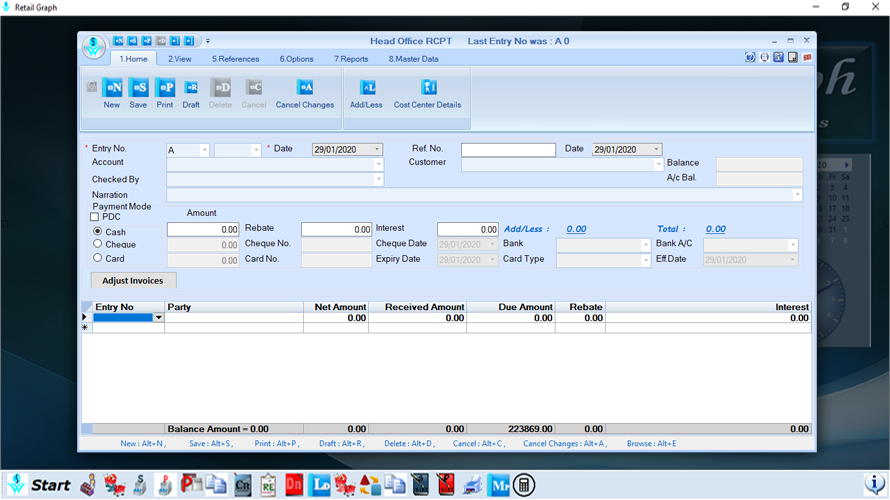Click the round application logo button

click(94, 47)
